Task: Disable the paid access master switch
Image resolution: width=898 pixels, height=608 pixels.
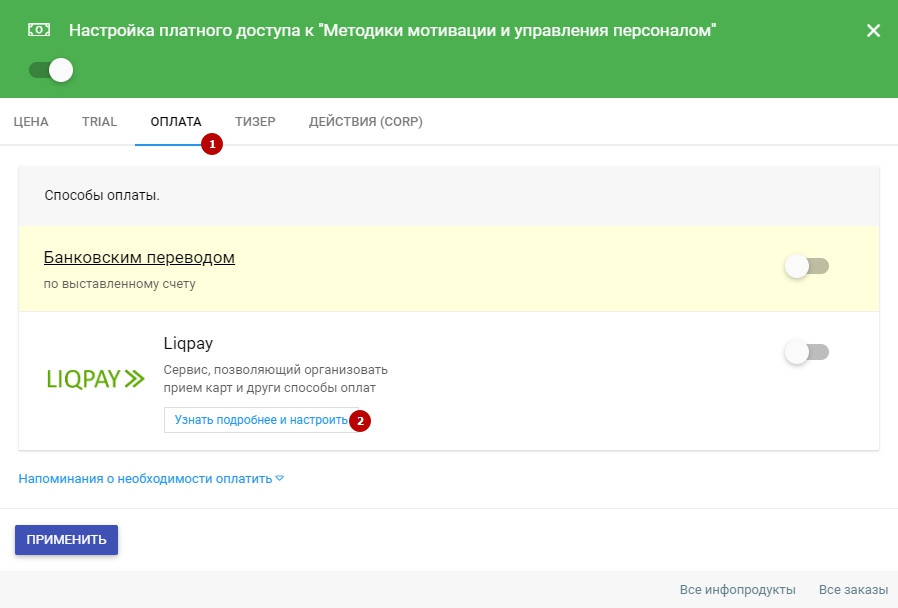Action: [x=52, y=70]
